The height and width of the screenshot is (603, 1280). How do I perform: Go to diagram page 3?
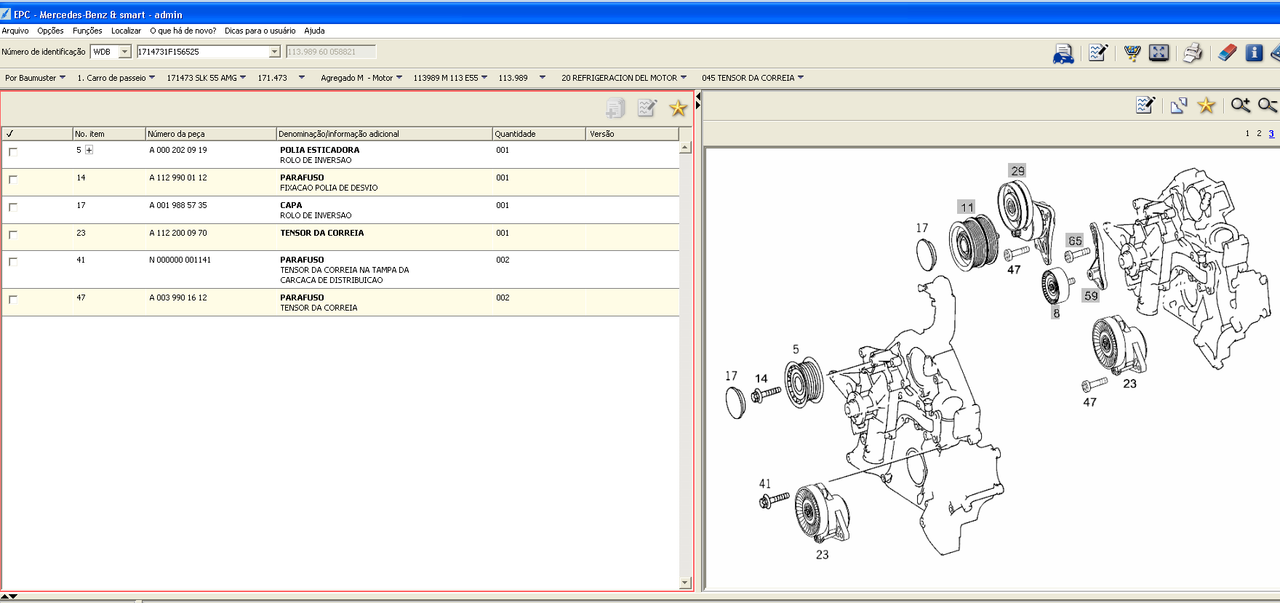[1271, 133]
